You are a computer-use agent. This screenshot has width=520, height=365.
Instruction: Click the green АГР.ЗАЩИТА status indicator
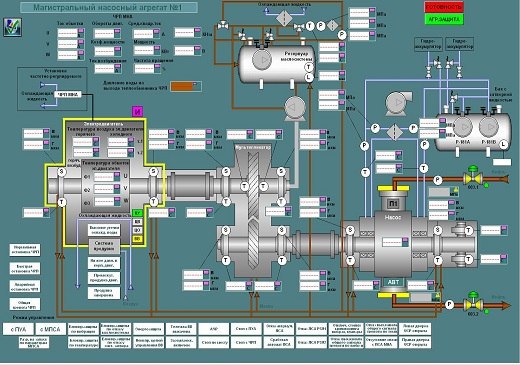tap(444, 19)
